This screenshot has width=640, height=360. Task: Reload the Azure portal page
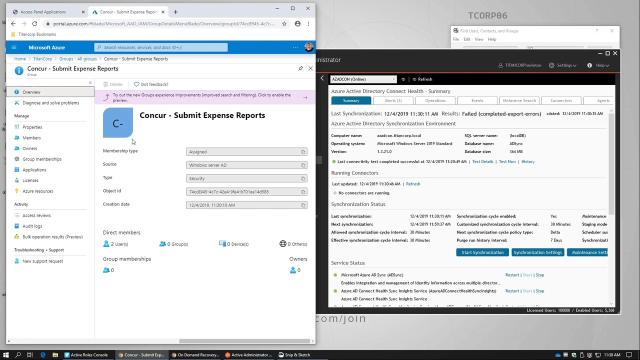[35, 24]
